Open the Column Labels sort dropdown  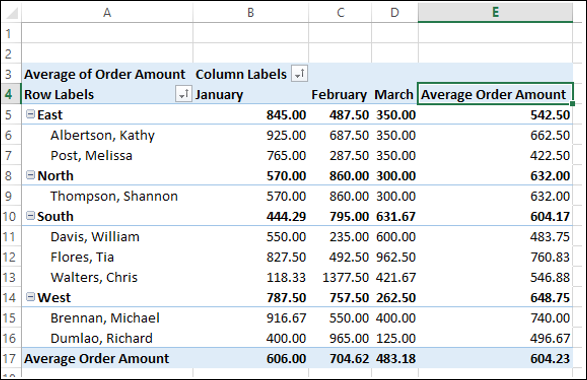pyautogui.click(x=299, y=74)
